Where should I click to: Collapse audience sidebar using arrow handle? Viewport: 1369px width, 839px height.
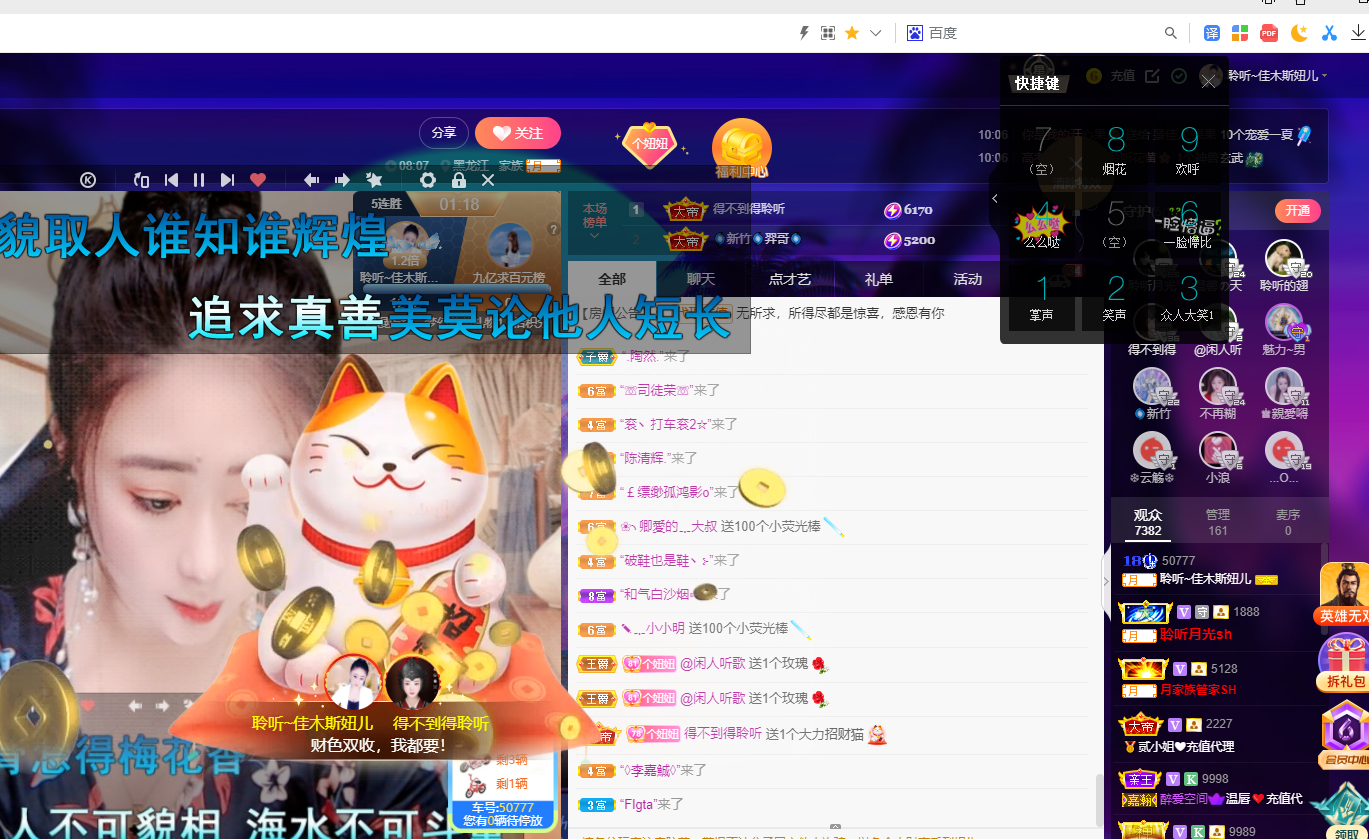tap(1105, 580)
